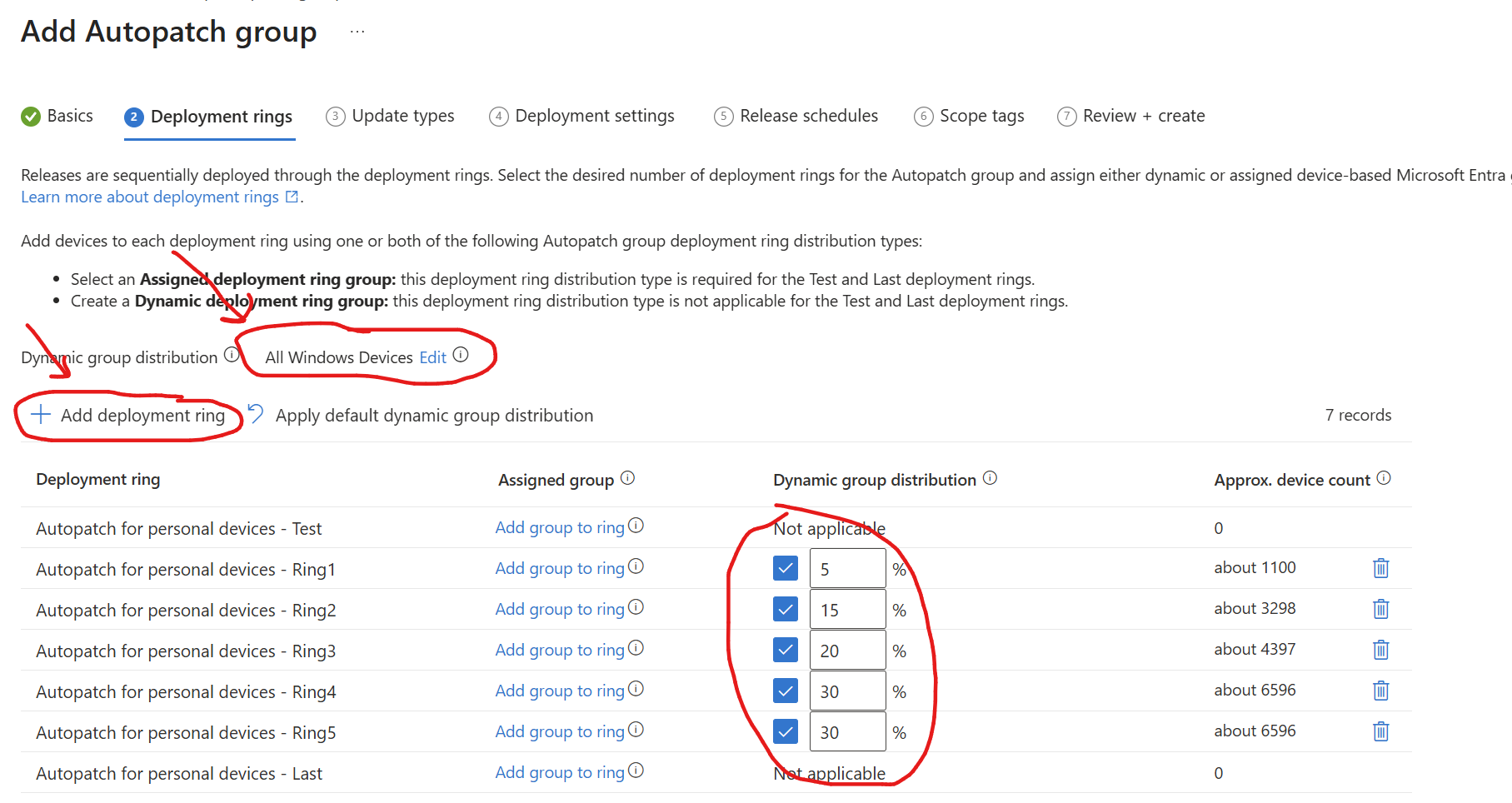Uncheck dynamic distribution for Ring5

[786, 731]
